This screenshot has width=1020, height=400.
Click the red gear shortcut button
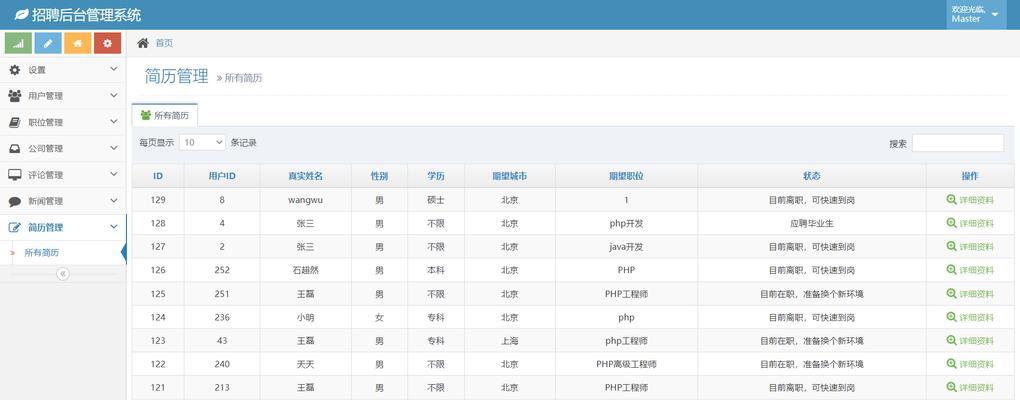(x=107, y=44)
